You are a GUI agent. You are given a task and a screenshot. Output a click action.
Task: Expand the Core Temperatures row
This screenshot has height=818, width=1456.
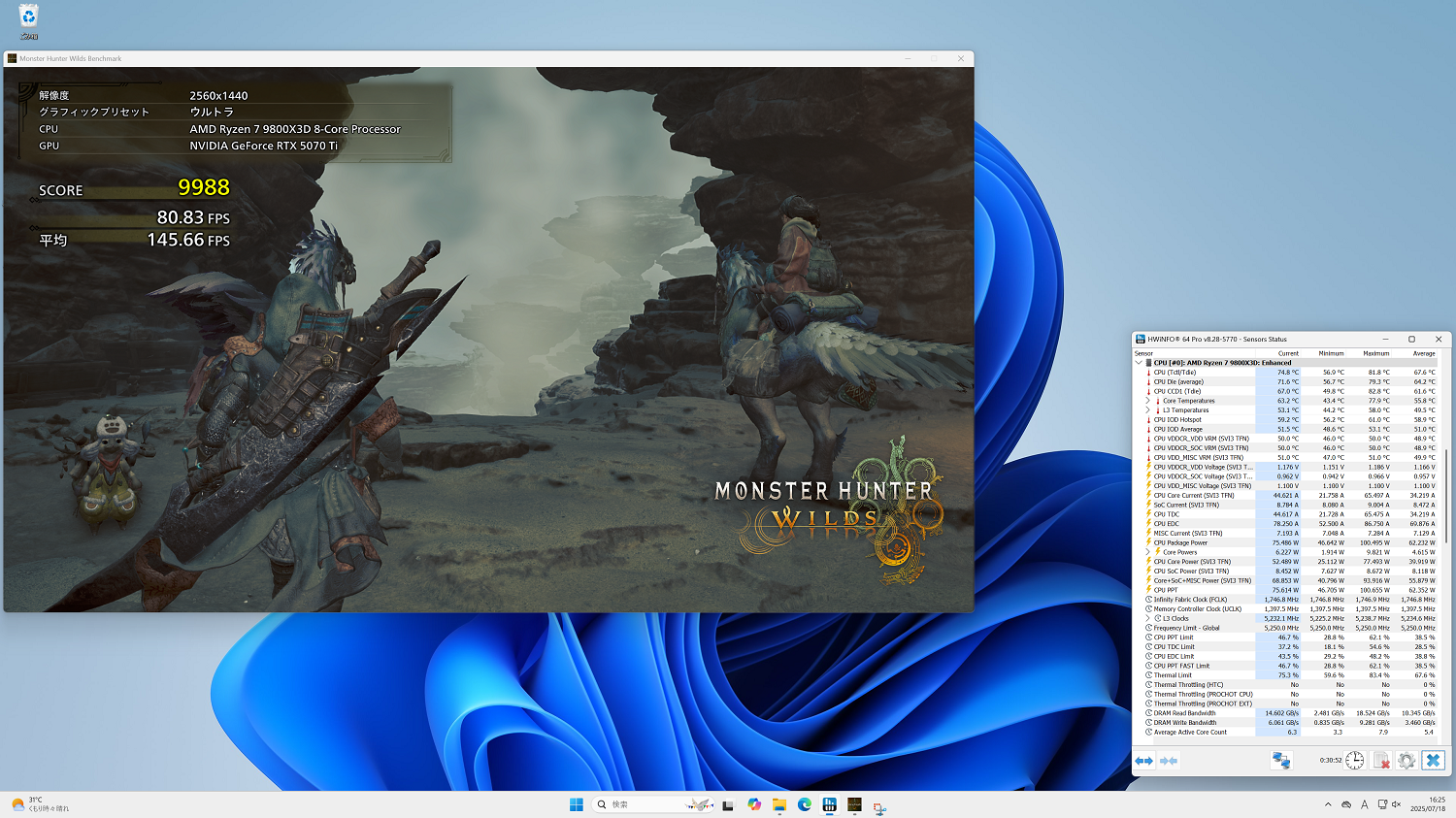click(x=1147, y=401)
